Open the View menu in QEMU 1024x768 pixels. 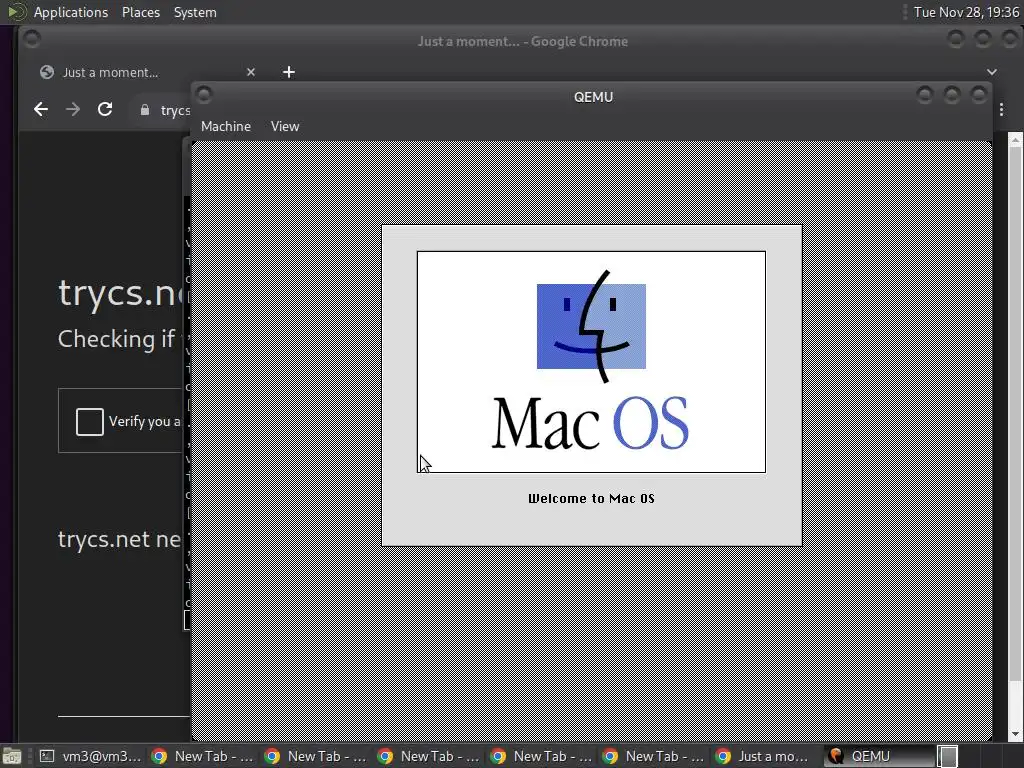click(x=285, y=126)
